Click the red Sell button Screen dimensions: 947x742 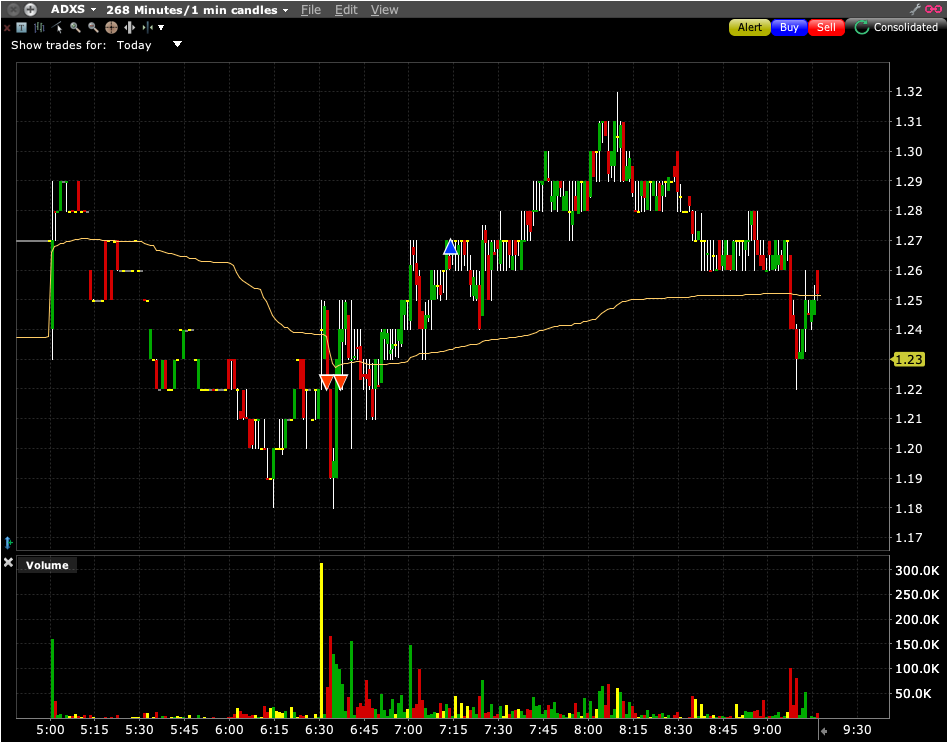pos(826,27)
